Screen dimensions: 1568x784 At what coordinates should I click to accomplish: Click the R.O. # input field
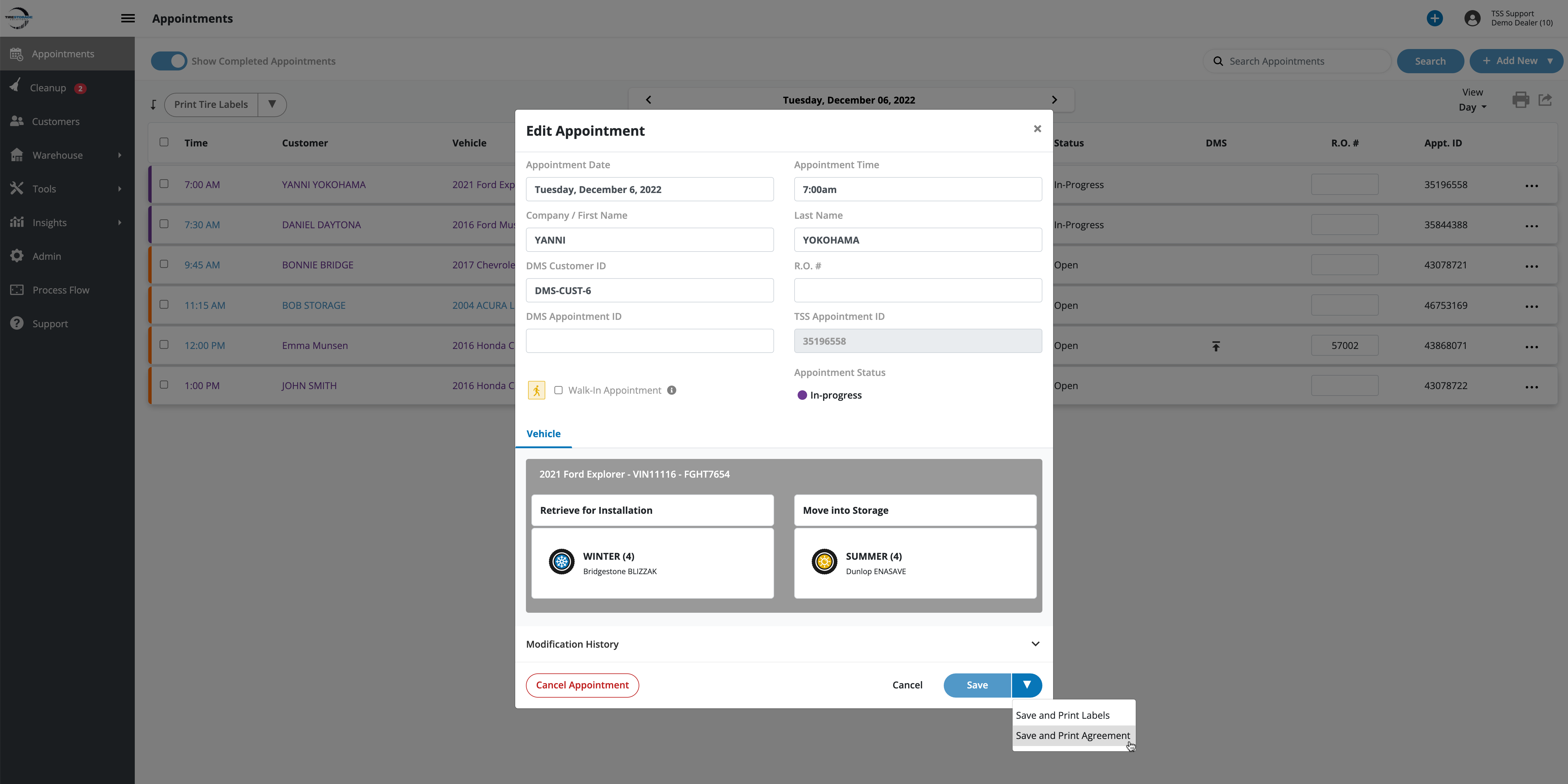pyautogui.click(x=917, y=290)
